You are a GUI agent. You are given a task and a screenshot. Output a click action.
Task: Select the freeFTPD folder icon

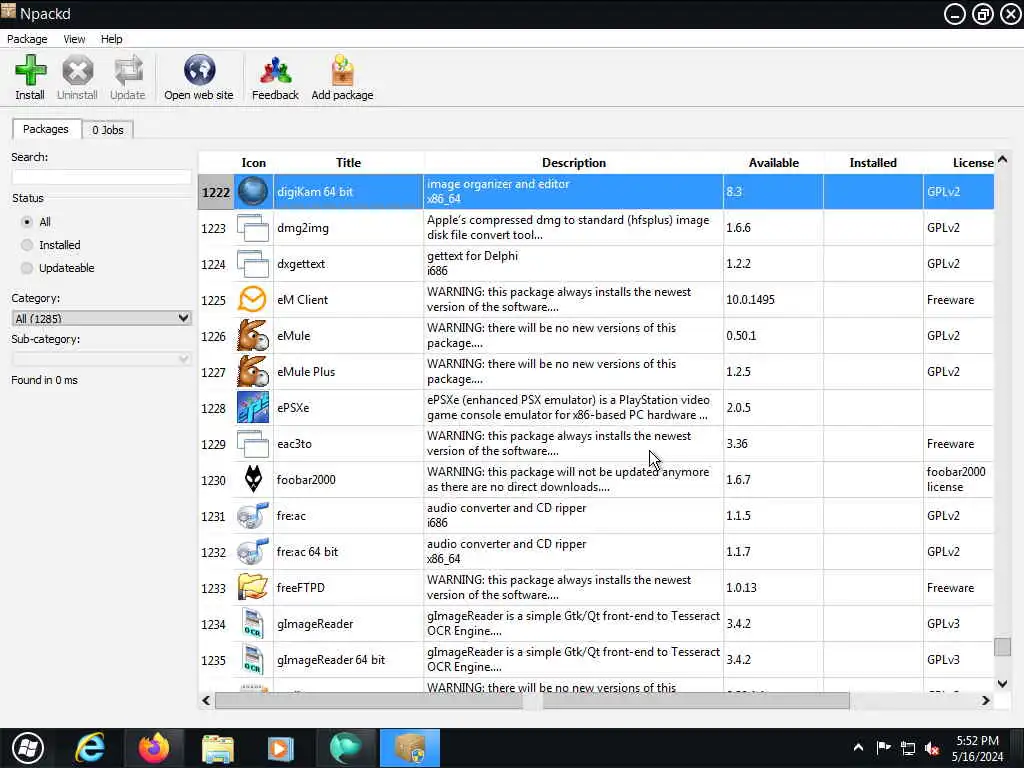click(x=253, y=588)
